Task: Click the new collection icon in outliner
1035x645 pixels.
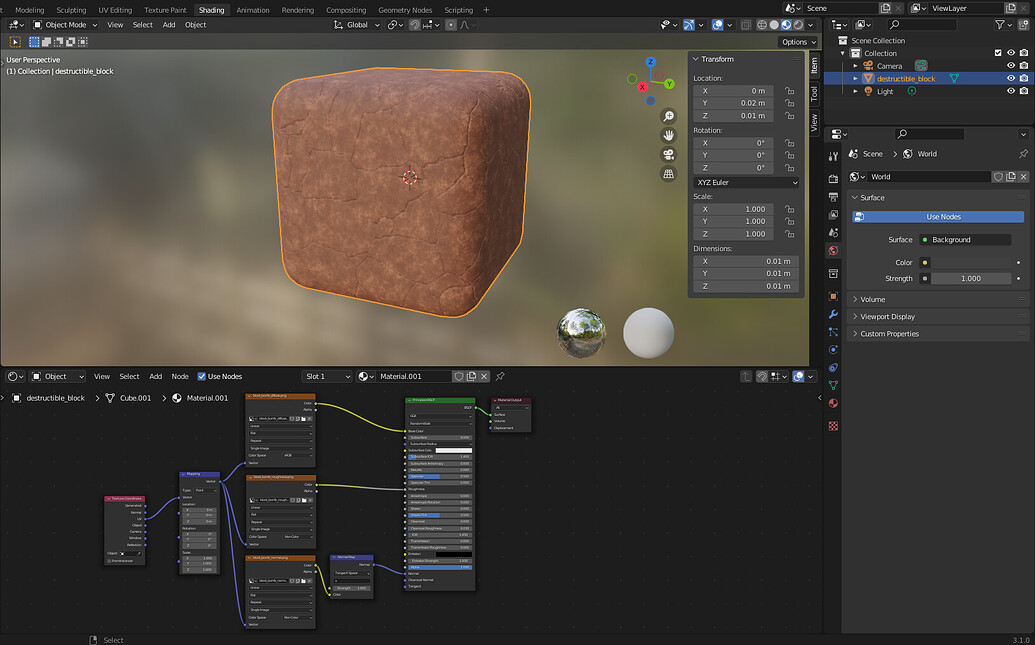Action: pyautogui.click(x=1023, y=24)
